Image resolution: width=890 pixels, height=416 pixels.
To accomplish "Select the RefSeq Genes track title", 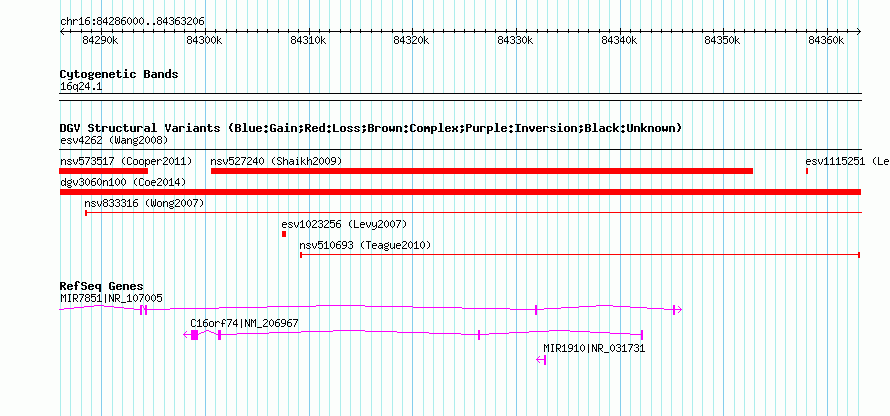I will click(x=102, y=286).
